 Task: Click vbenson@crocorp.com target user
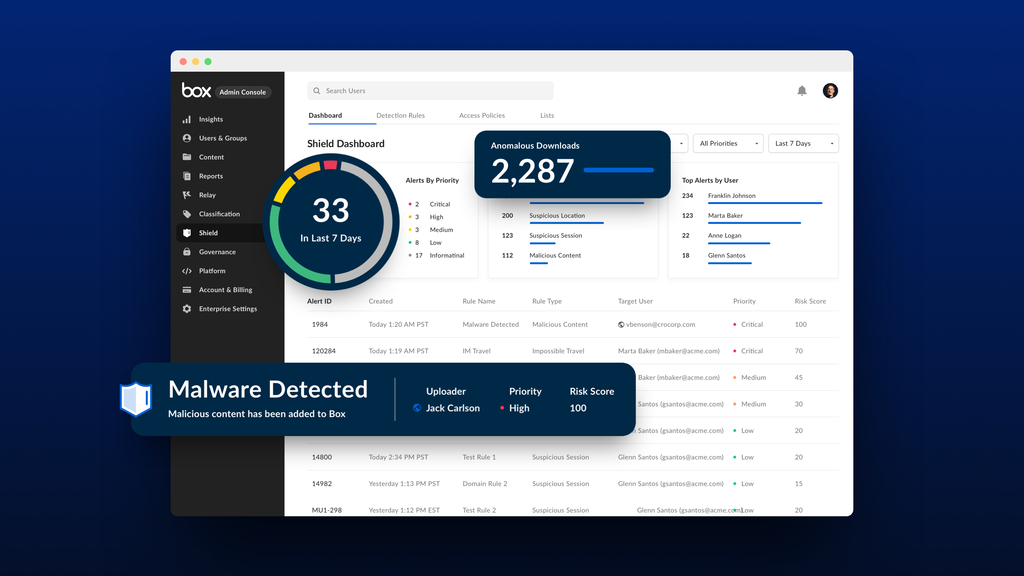660,325
